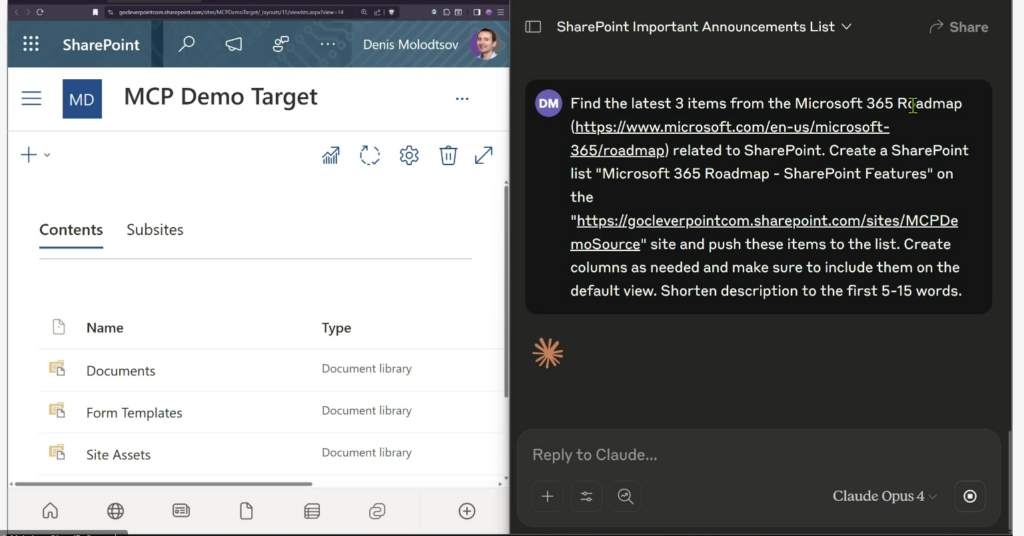Open the news icon in bottom bar
Screen dimensions: 1024x536
click(x=181, y=511)
